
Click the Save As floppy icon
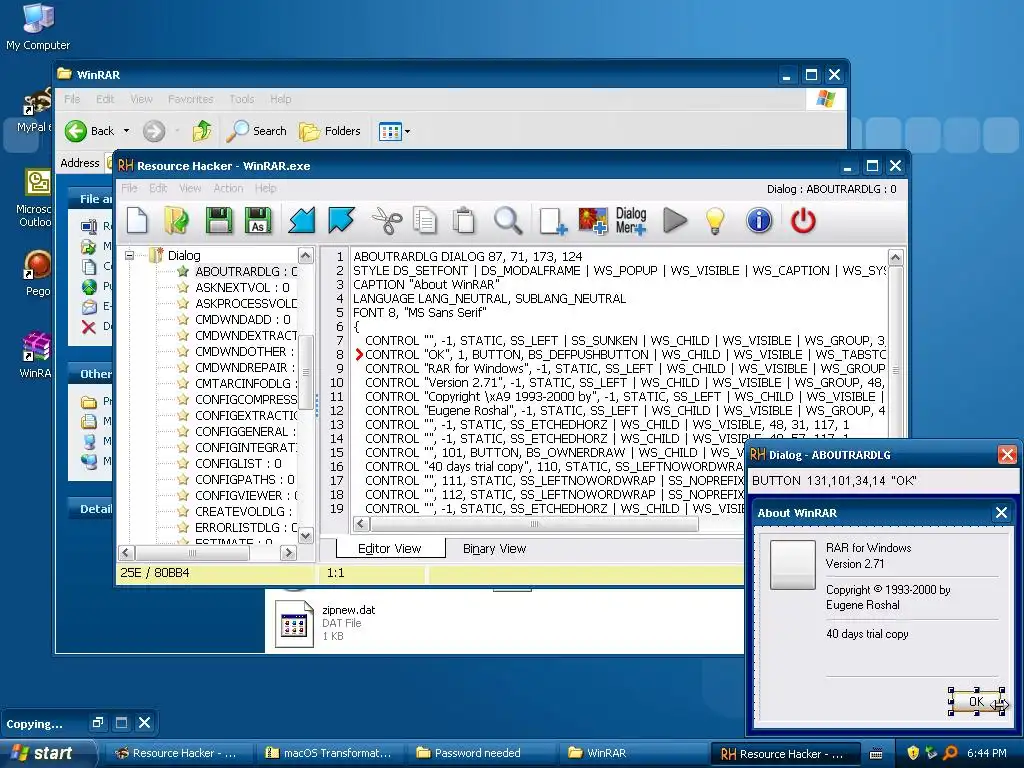(x=258, y=220)
